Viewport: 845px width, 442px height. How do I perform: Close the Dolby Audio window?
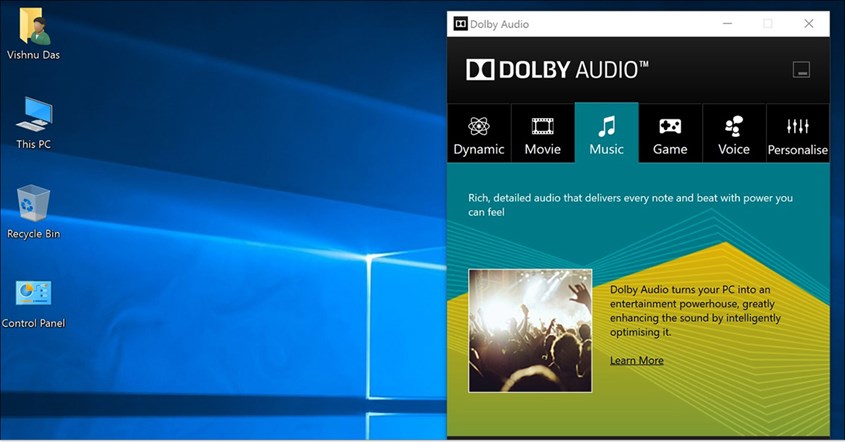808,24
